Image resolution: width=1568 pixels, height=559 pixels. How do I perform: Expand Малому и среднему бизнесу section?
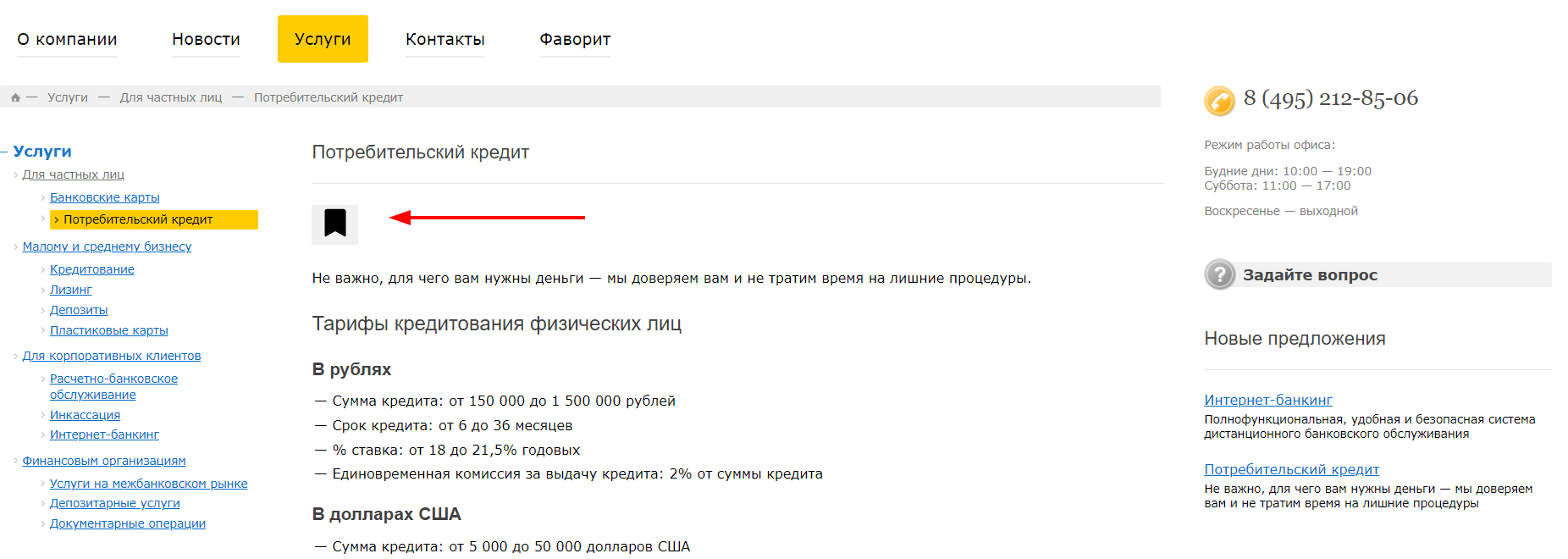point(108,246)
